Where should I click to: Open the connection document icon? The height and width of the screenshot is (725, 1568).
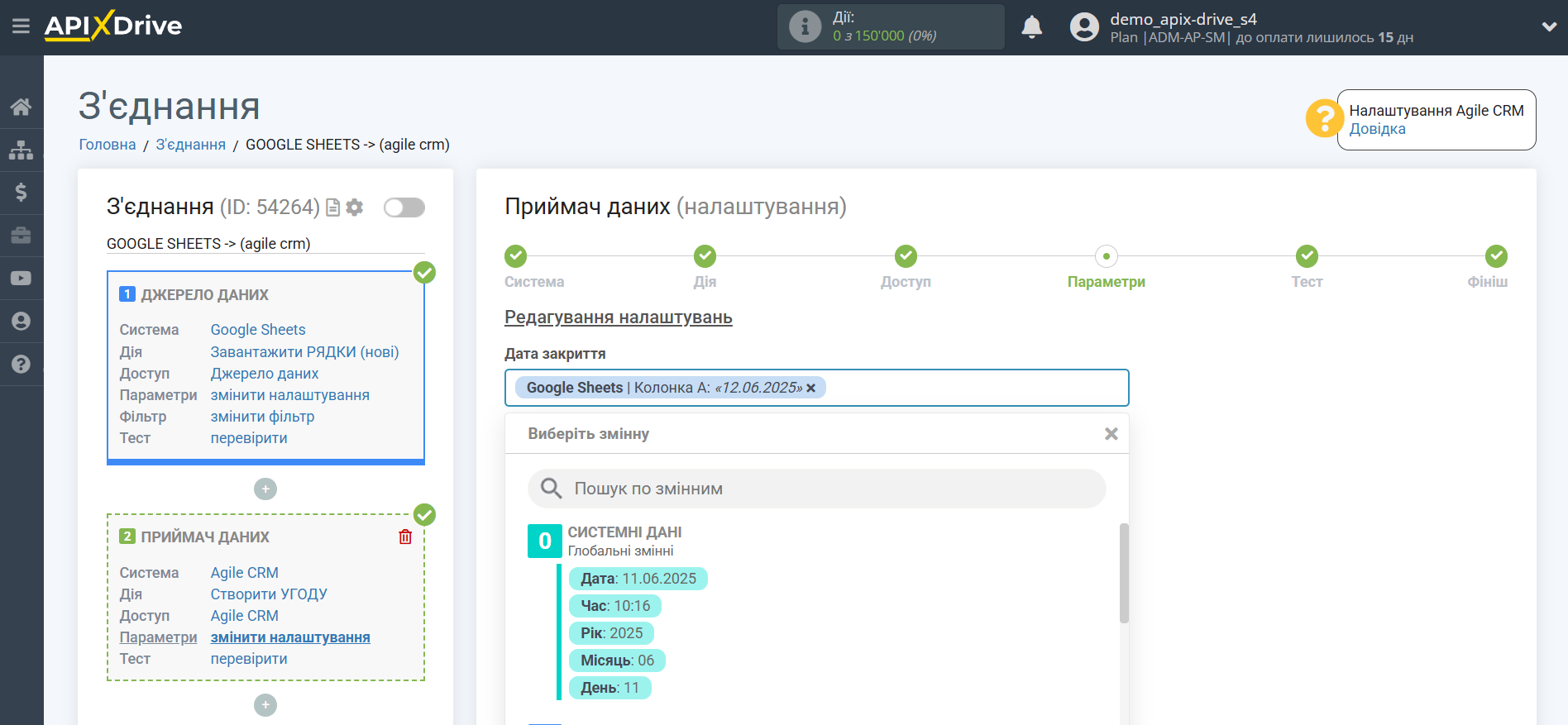(x=333, y=207)
